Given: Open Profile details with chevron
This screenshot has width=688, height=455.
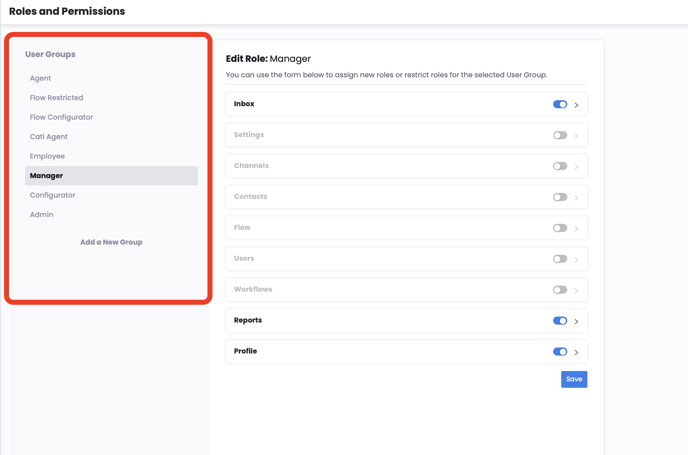Looking at the screenshot, I should pyautogui.click(x=577, y=353).
